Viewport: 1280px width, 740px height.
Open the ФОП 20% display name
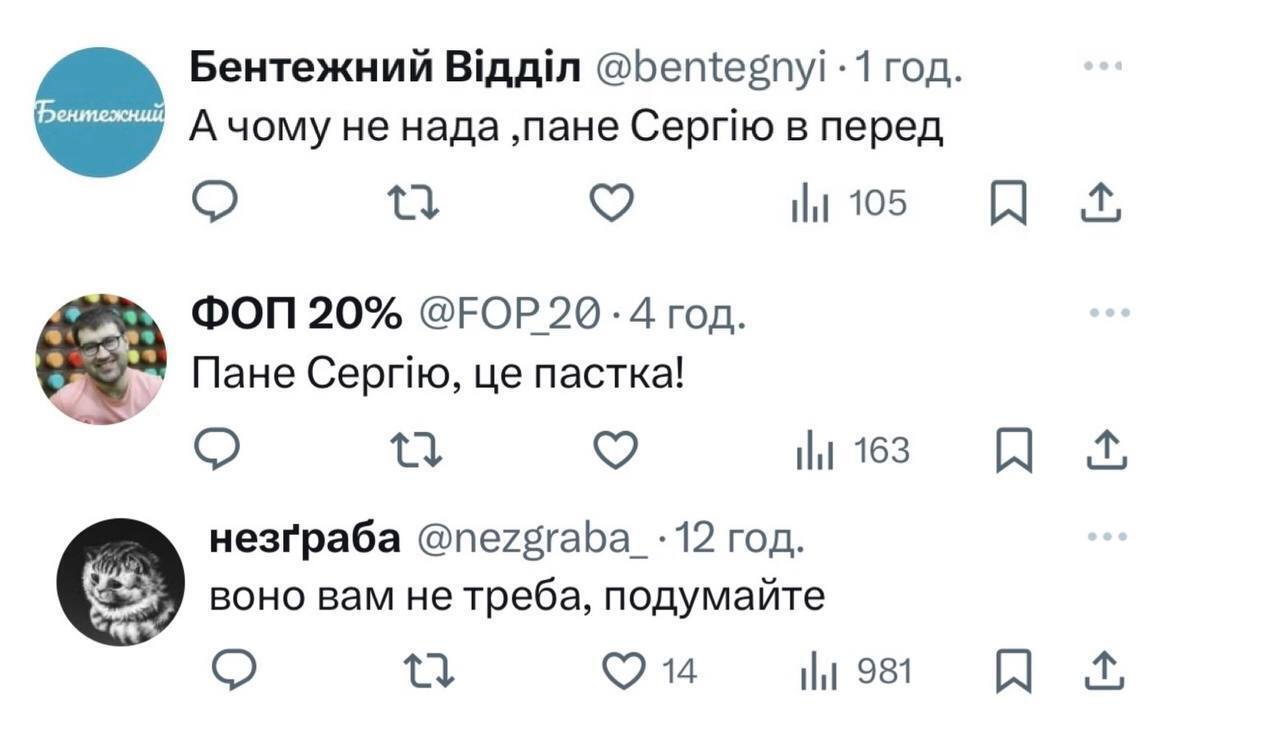coord(295,316)
